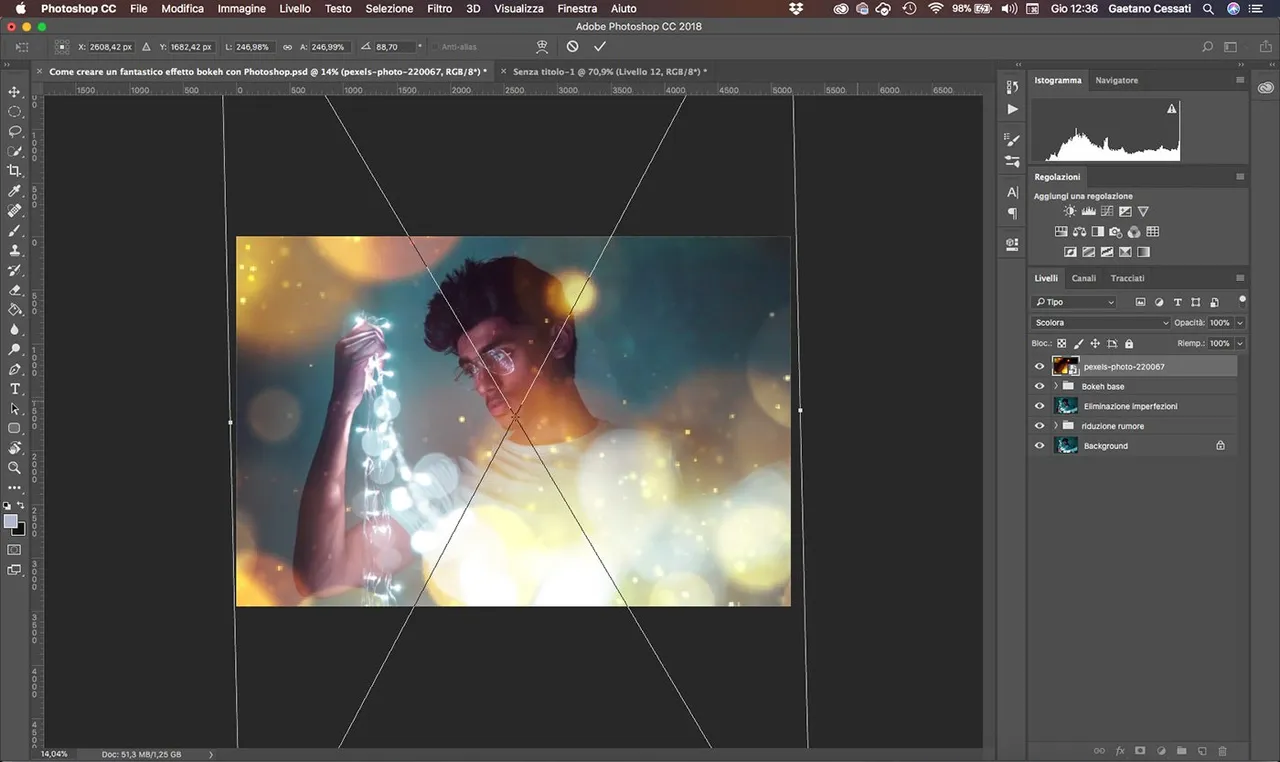This screenshot has width=1280, height=762.
Task: Commit the transform with the checkmark
Action: [x=600, y=47]
